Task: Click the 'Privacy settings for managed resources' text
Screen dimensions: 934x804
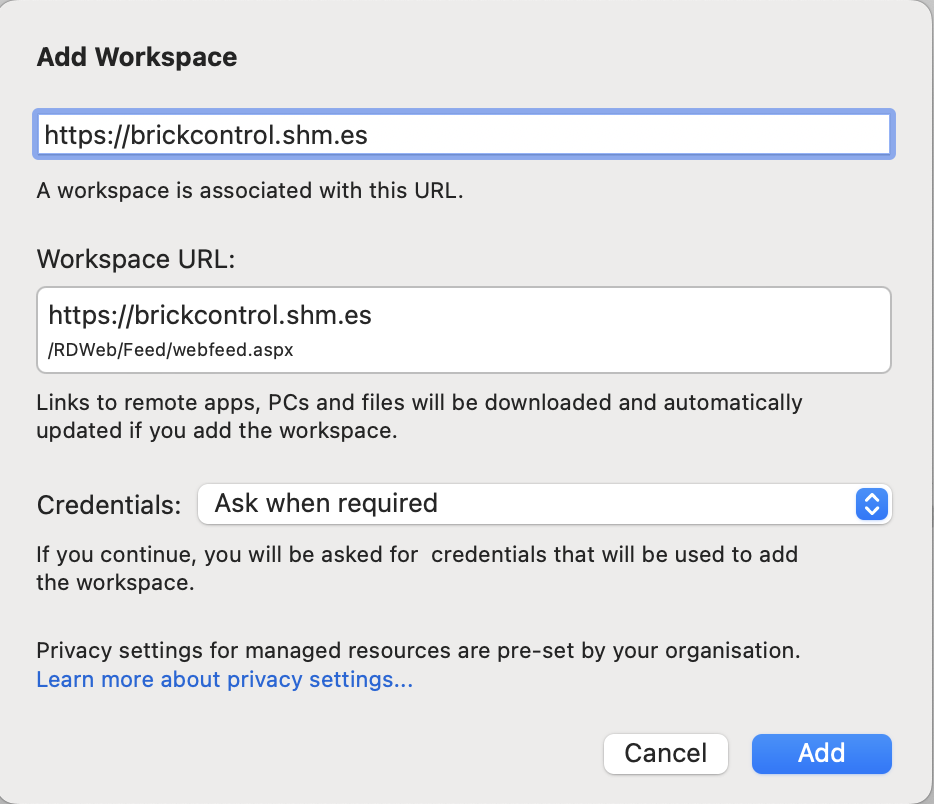Action: (x=418, y=651)
